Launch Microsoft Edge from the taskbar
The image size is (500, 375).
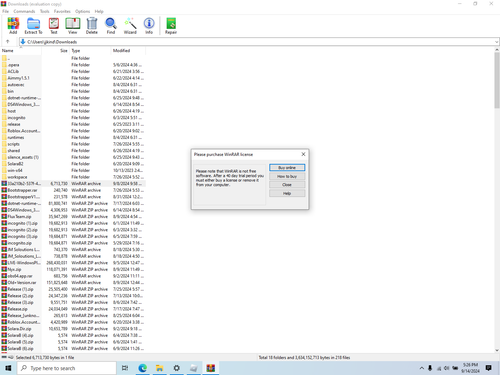[143, 368]
